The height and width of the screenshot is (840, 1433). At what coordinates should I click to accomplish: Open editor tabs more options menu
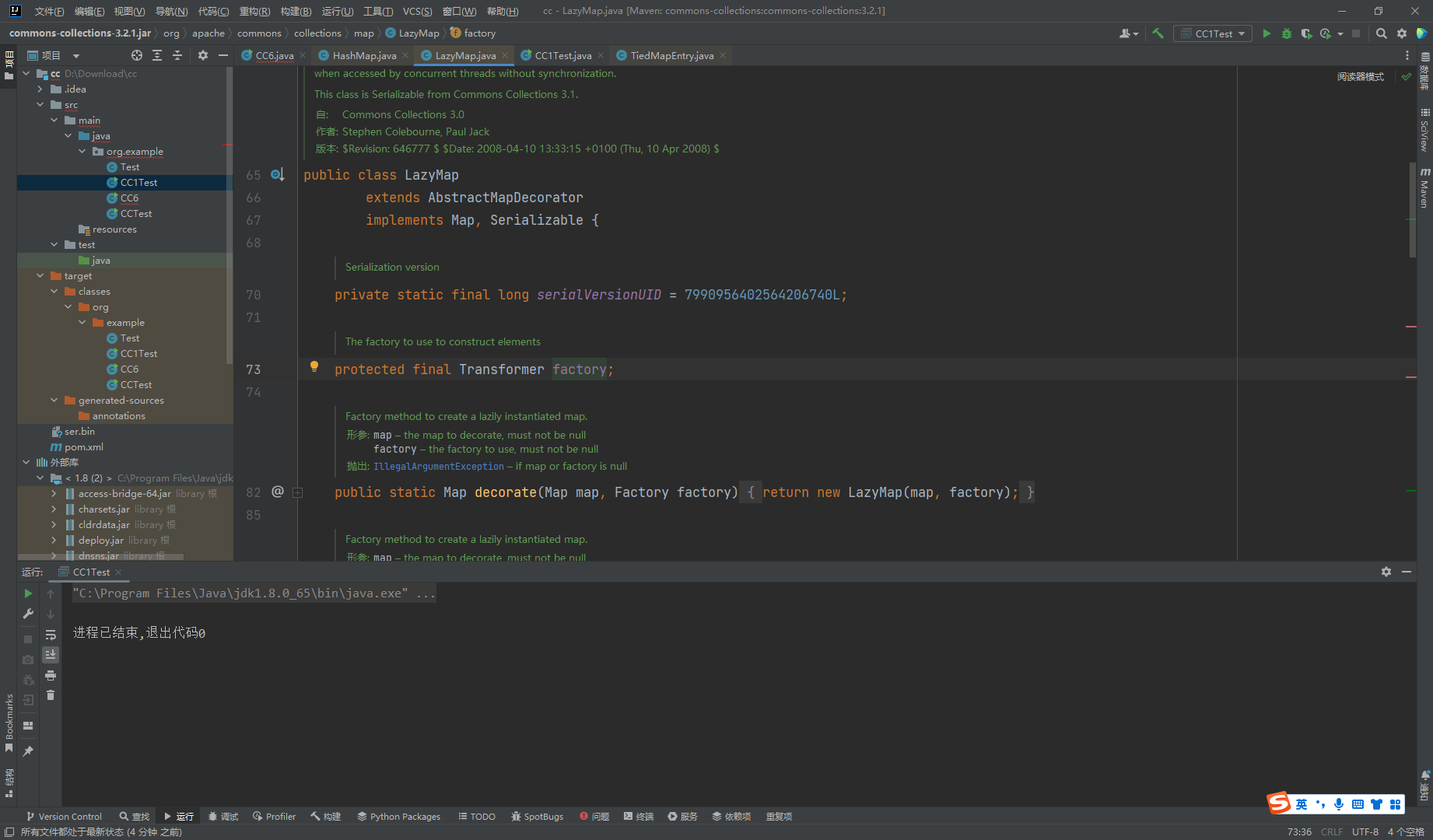(1407, 55)
